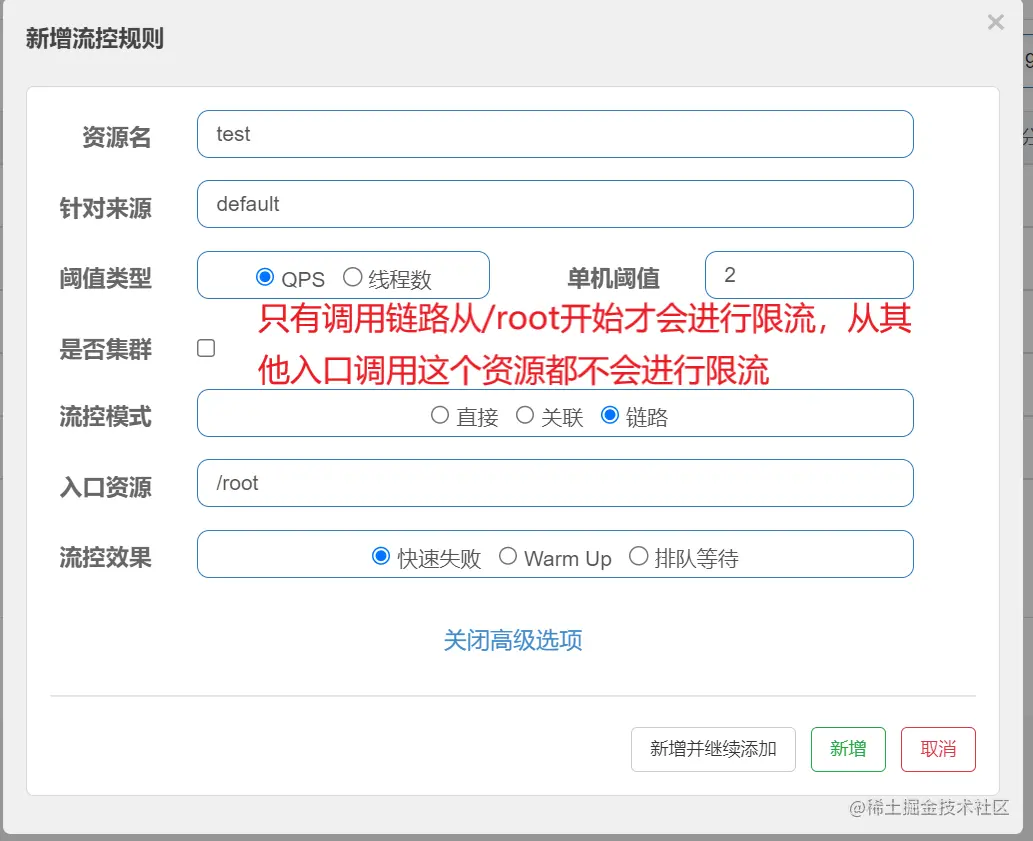Click the 入口资源 field showing /root
The image size is (1033, 841).
555,483
